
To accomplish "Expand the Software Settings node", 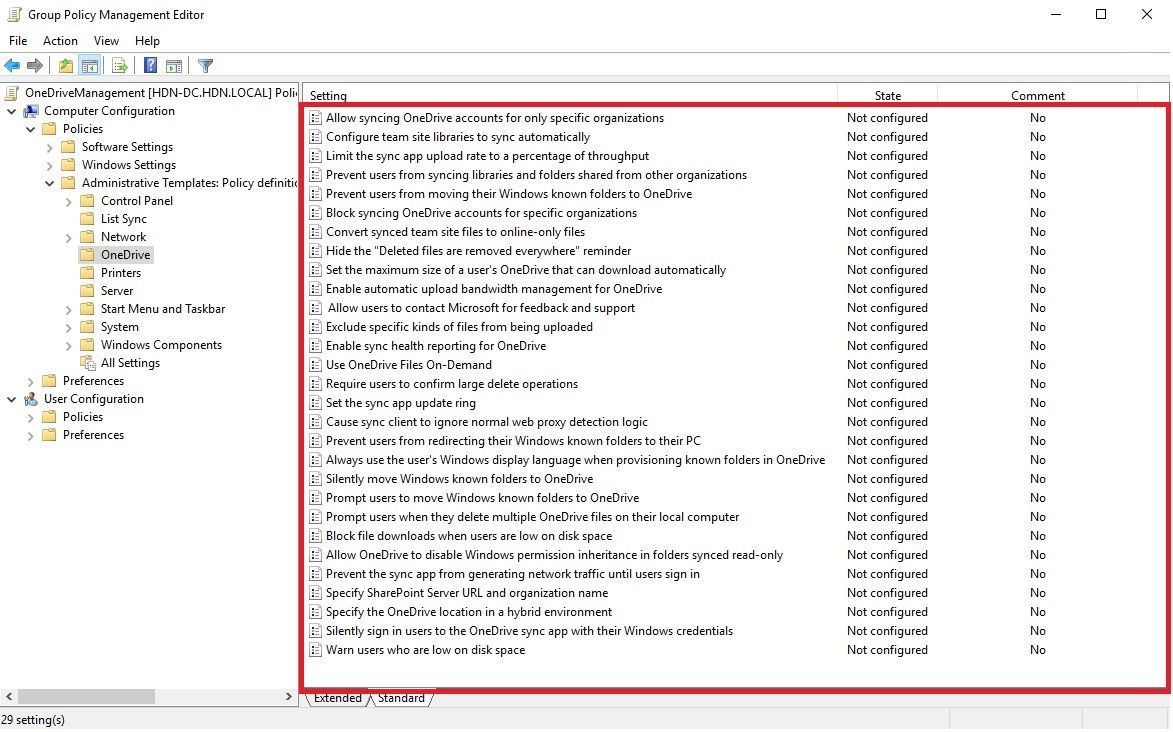I will (49, 147).
